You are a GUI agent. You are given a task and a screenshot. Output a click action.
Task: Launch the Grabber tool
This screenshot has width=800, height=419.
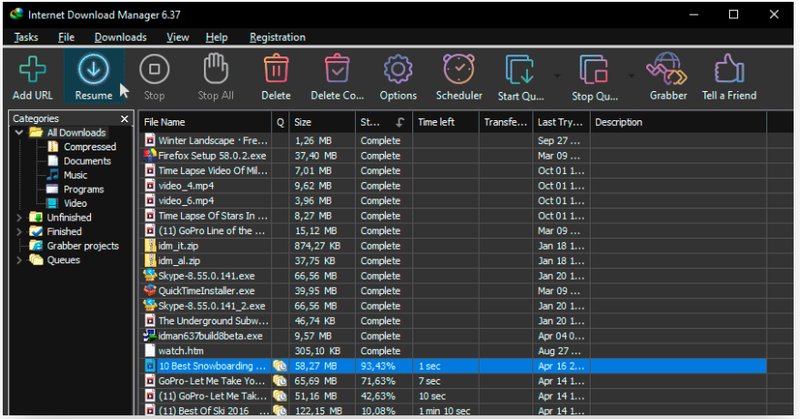(665, 70)
